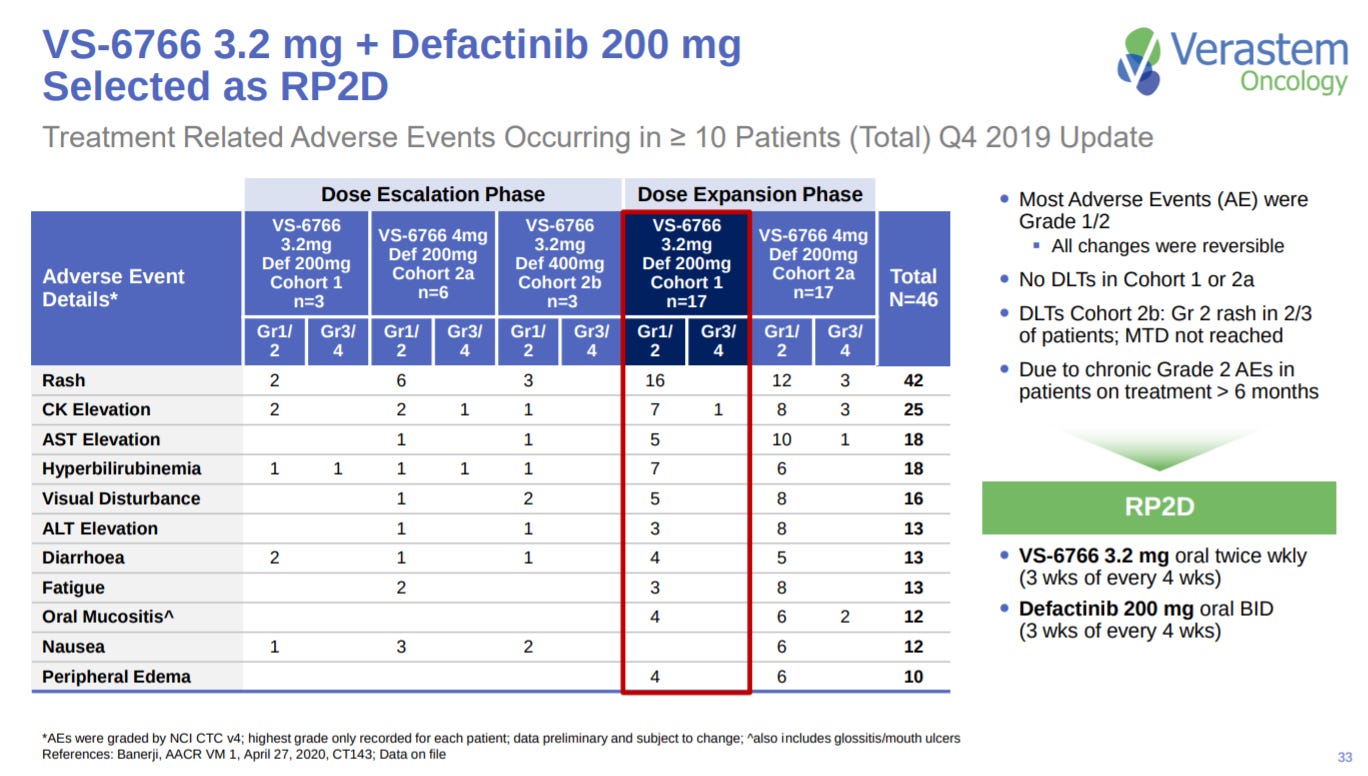This screenshot has width=1368, height=776.
Task: Click the Oral Mucositis Gr3/4 value 2
Action: click(x=845, y=617)
